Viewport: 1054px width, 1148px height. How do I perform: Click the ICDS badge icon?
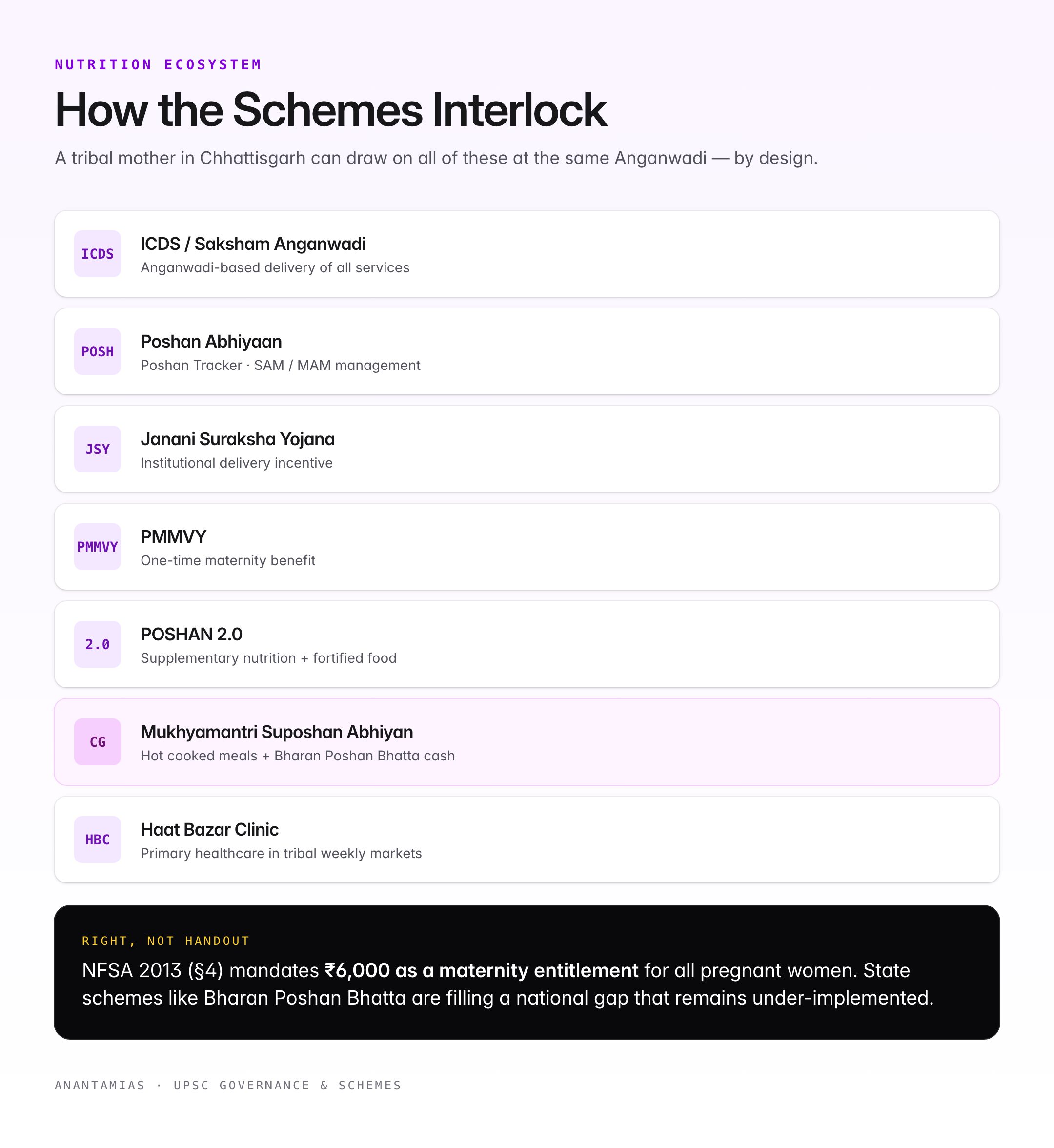(x=98, y=254)
